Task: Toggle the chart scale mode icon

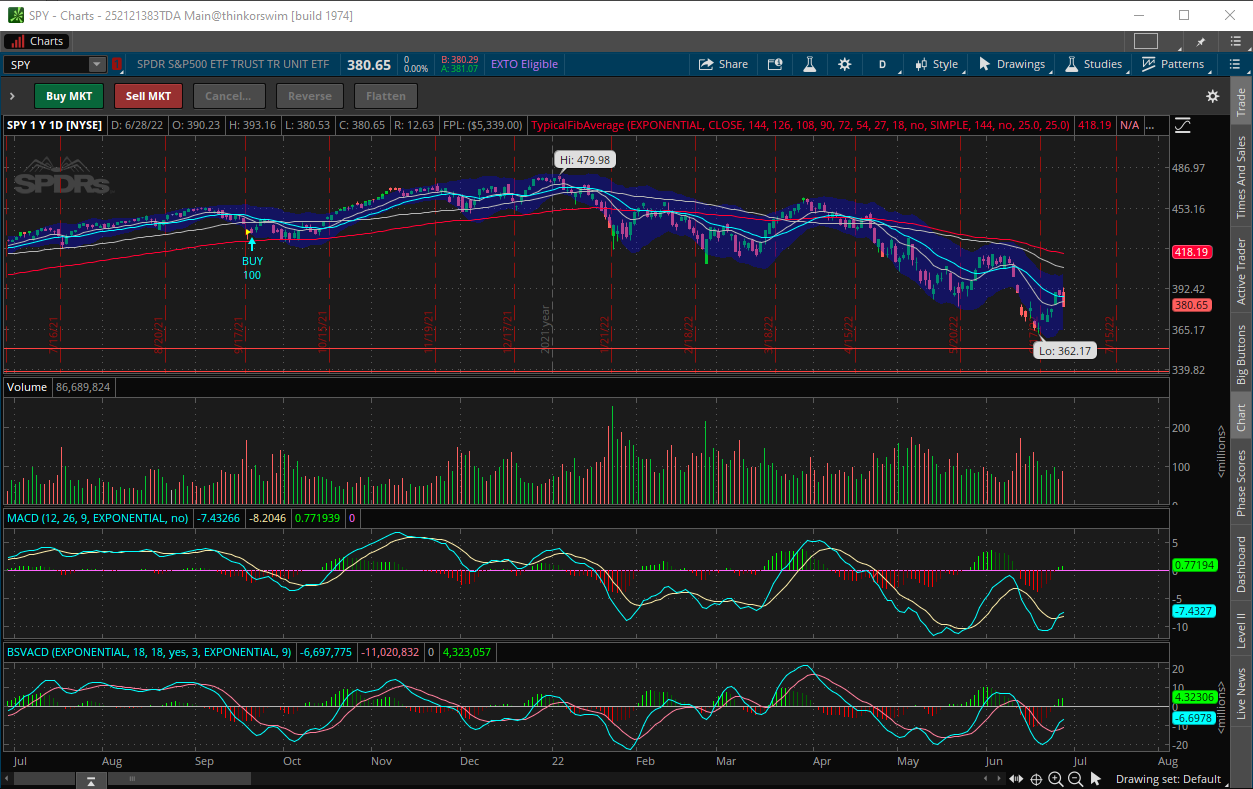Action: pos(1183,125)
